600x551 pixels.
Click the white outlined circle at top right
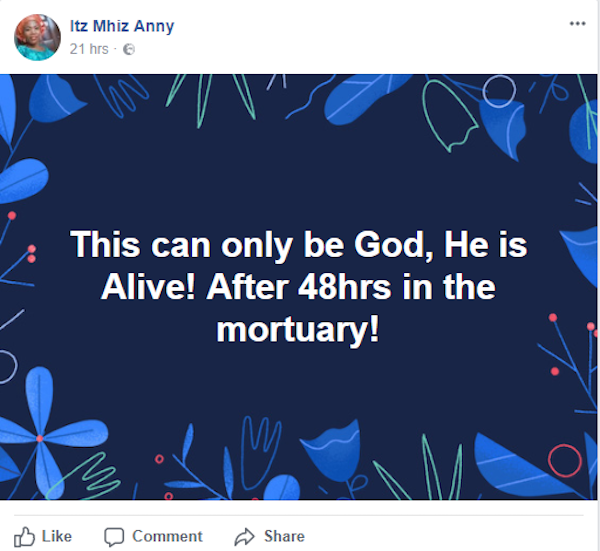[497, 90]
